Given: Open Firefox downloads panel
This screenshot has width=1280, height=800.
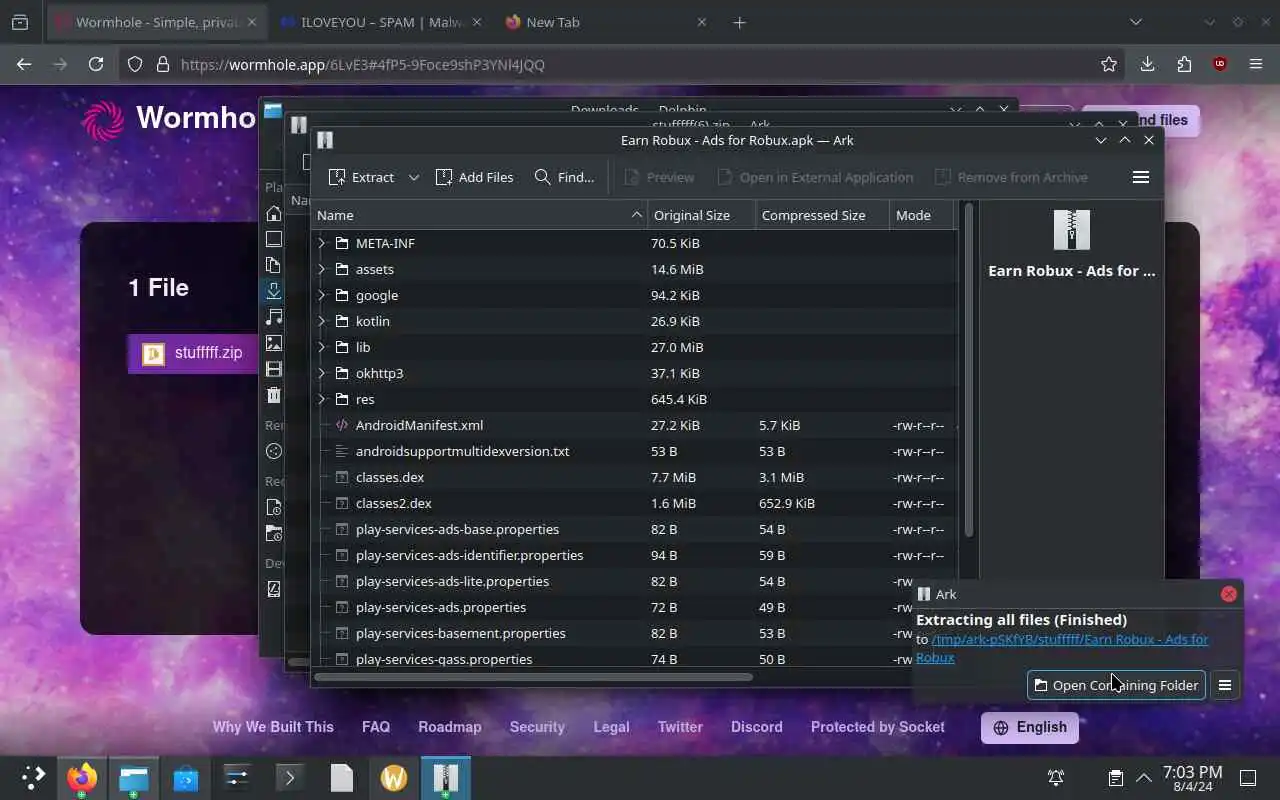Looking at the screenshot, I should click(1147, 64).
